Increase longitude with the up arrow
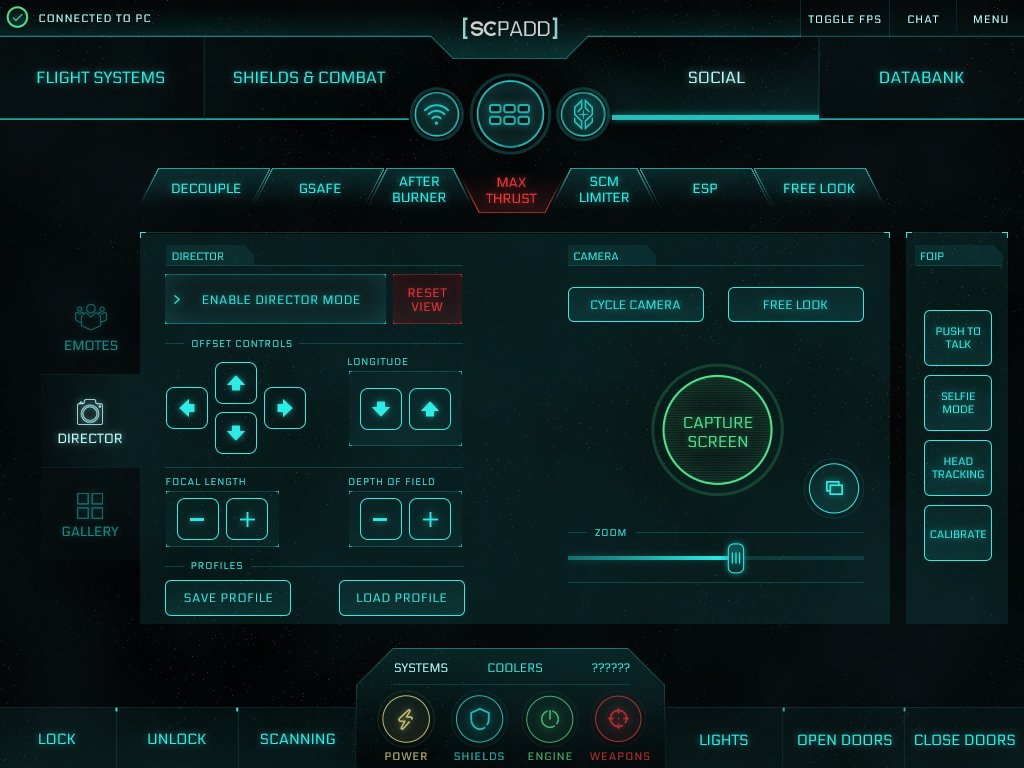 (x=430, y=409)
